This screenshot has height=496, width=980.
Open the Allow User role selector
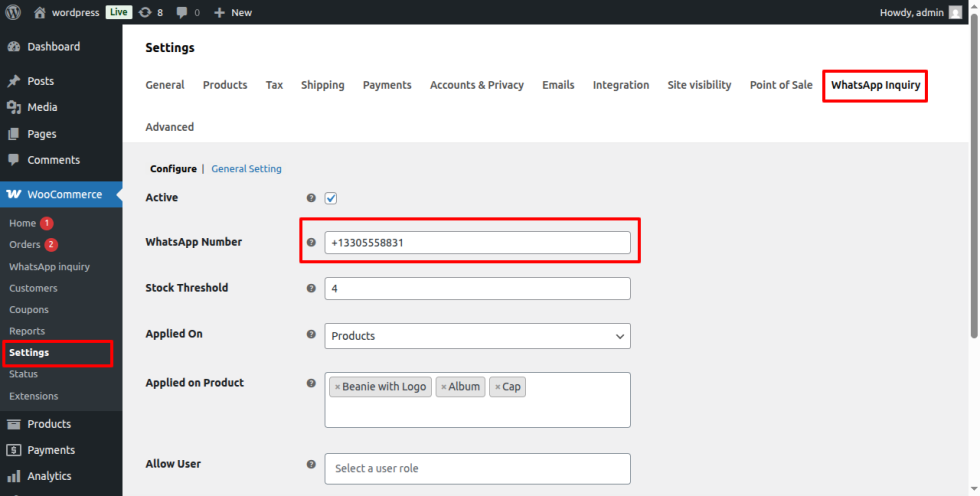pos(478,469)
